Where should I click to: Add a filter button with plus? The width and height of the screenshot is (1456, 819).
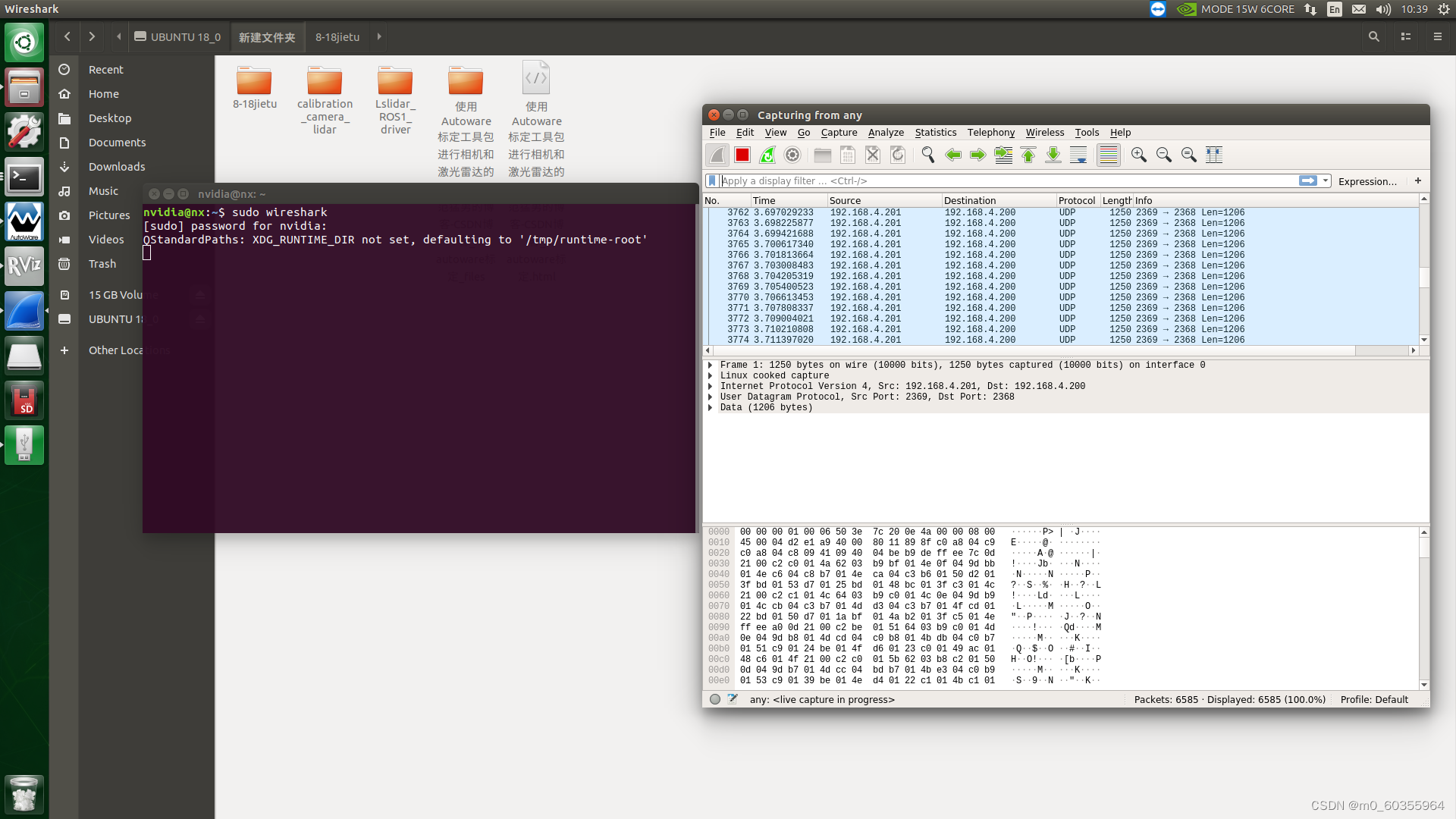coord(1418,181)
